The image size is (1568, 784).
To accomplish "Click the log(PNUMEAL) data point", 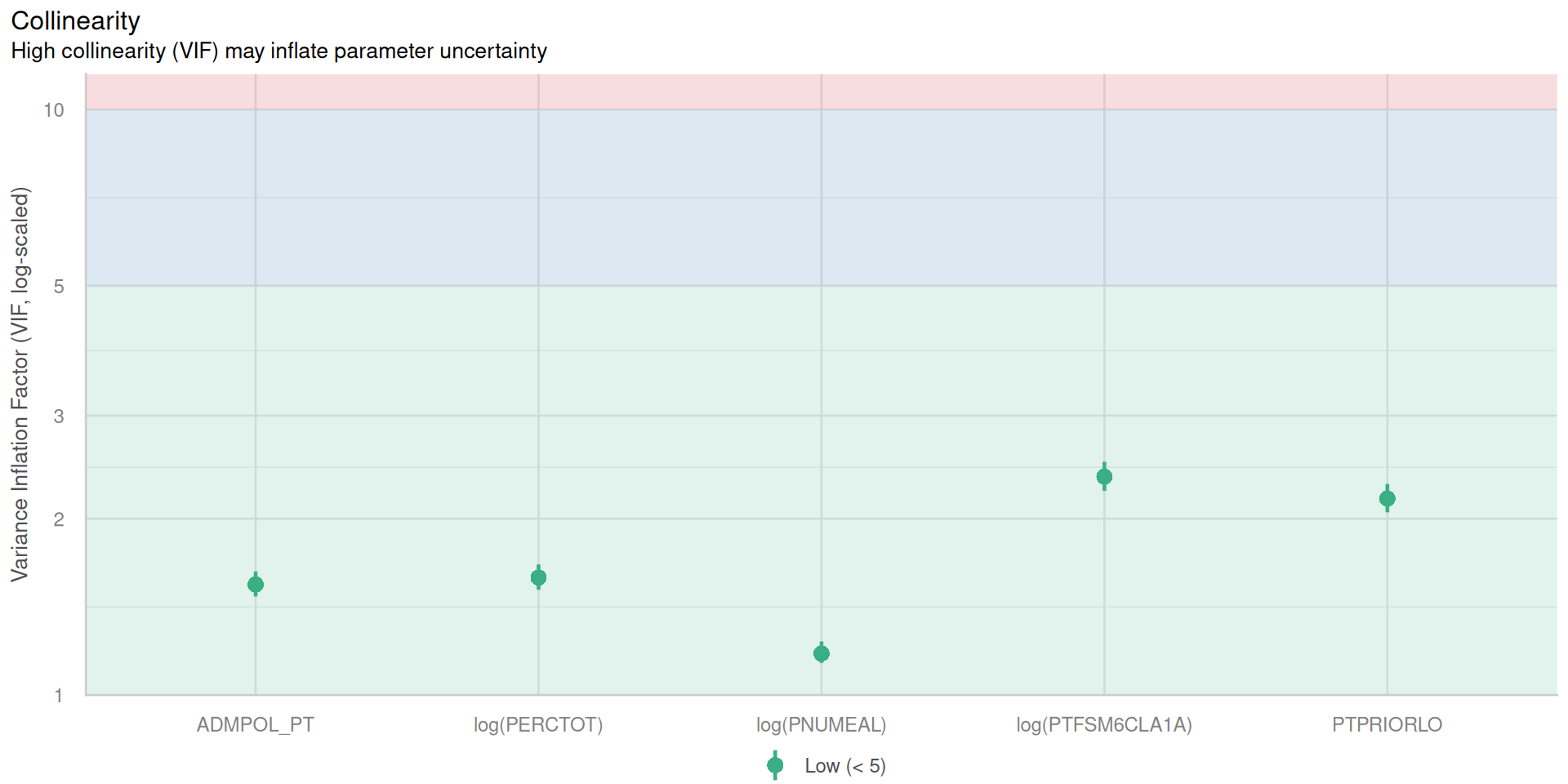I will pyautogui.click(x=822, y=653).
